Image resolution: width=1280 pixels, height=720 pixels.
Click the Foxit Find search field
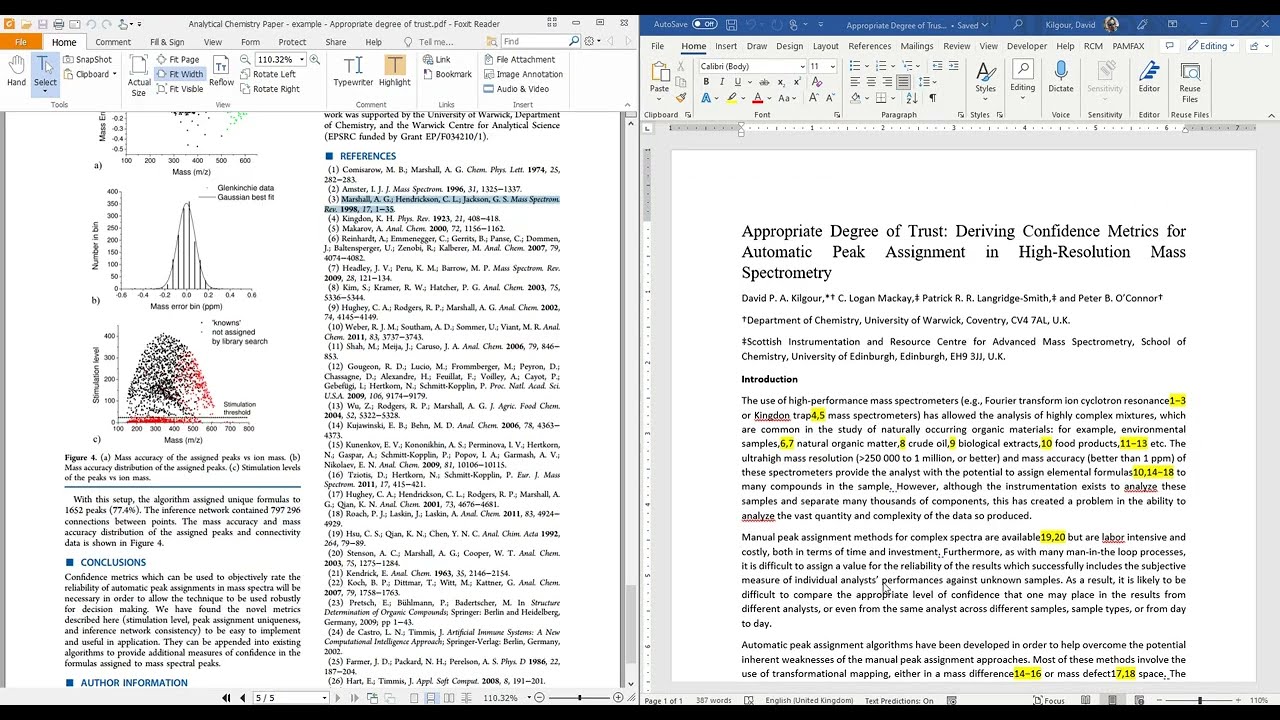coord(534,41)
